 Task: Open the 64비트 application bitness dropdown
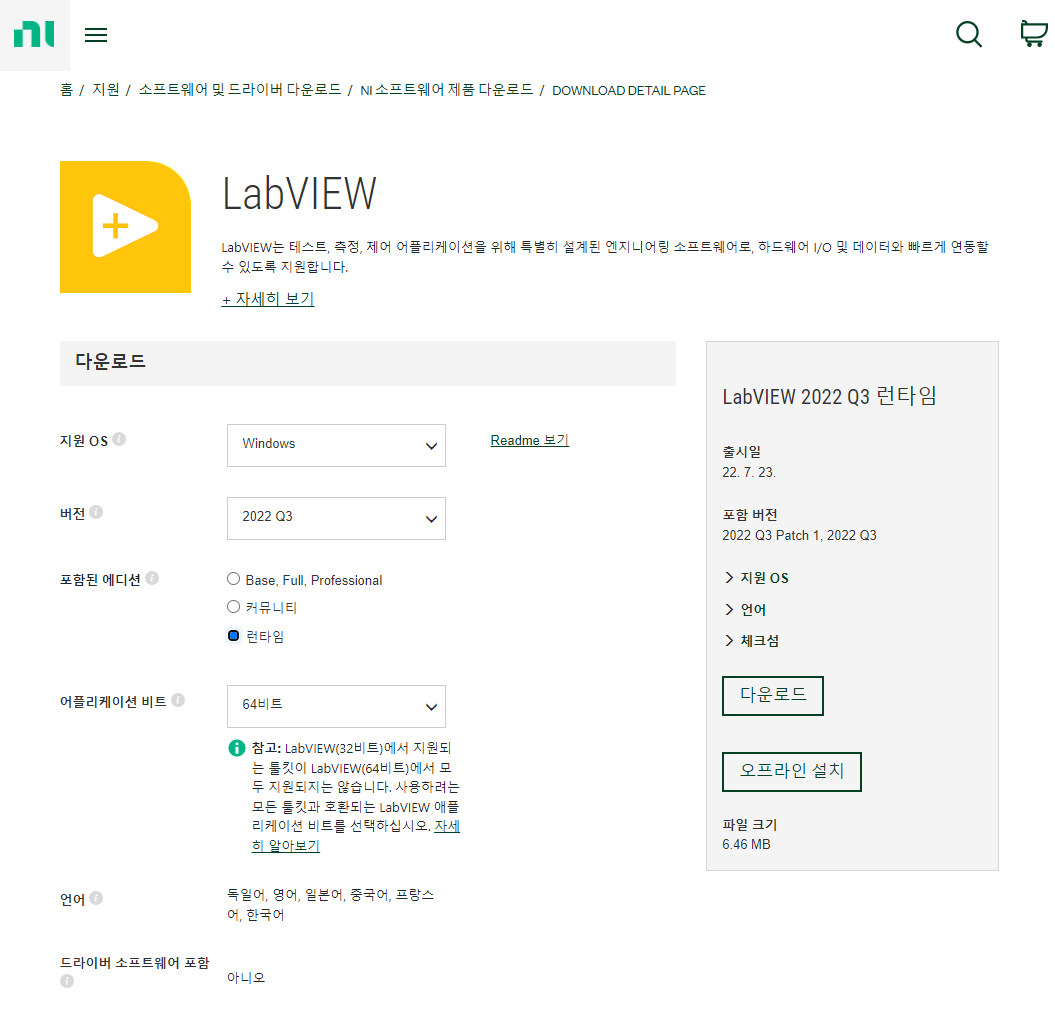click(x=336, y=706)
